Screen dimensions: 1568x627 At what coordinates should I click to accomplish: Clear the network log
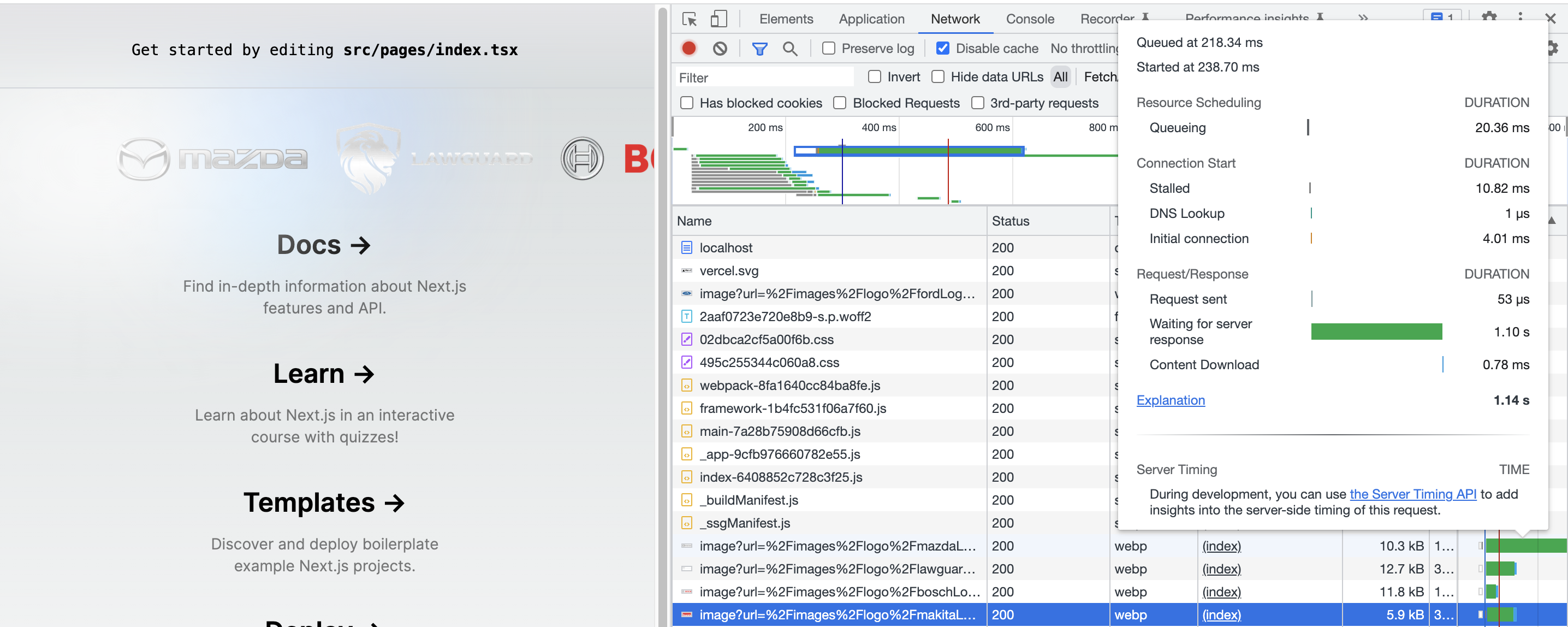tap(720, 48)
